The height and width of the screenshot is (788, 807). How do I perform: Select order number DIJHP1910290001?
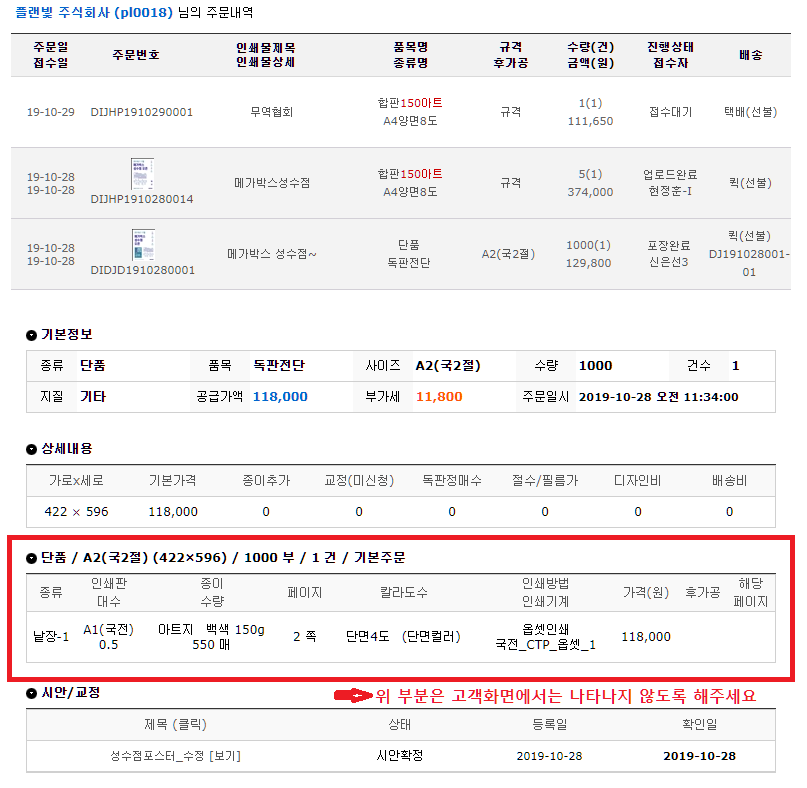142,112
